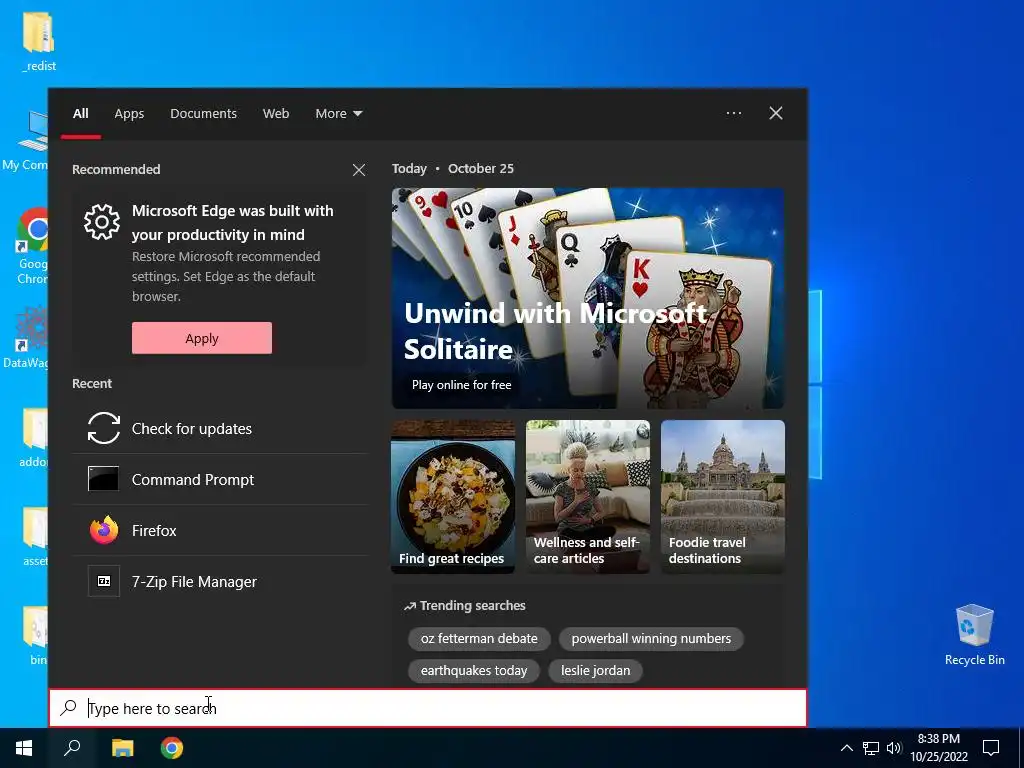Switch to the Web search tab
This screenshot has height=768, width=1024.
pos(276,114)
